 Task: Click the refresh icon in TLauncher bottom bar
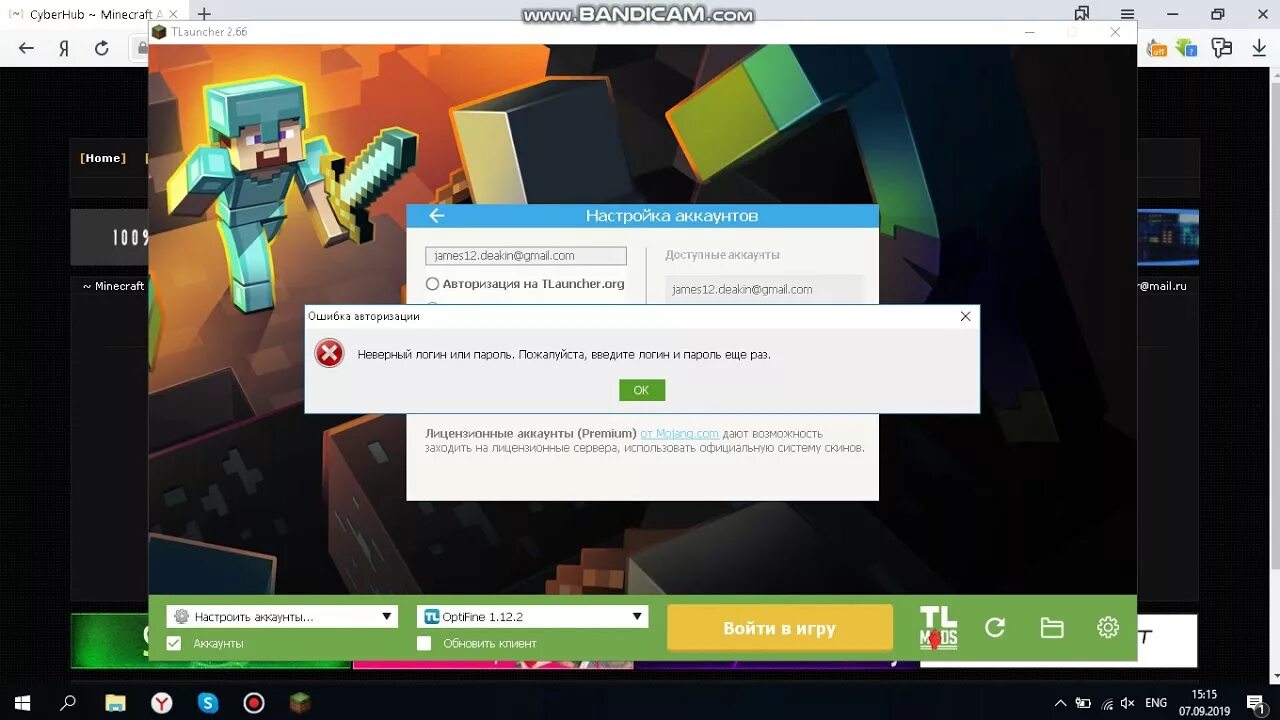click(x=995, y=628)
